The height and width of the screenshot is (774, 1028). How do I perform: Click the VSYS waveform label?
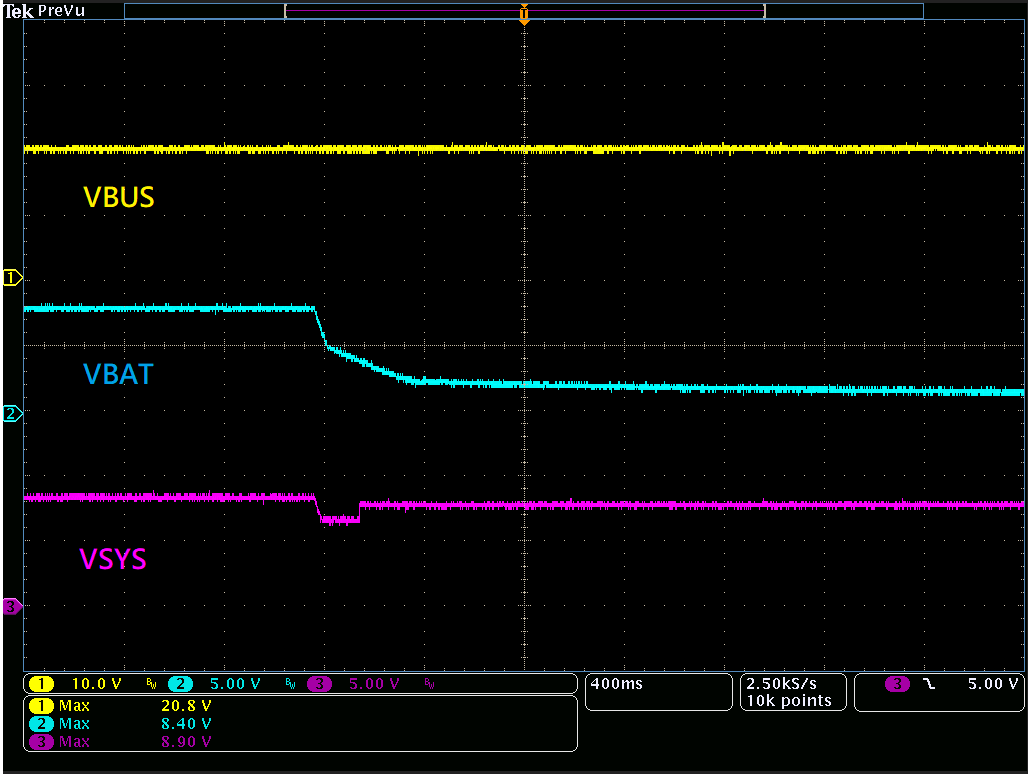(x=113, y=558)
